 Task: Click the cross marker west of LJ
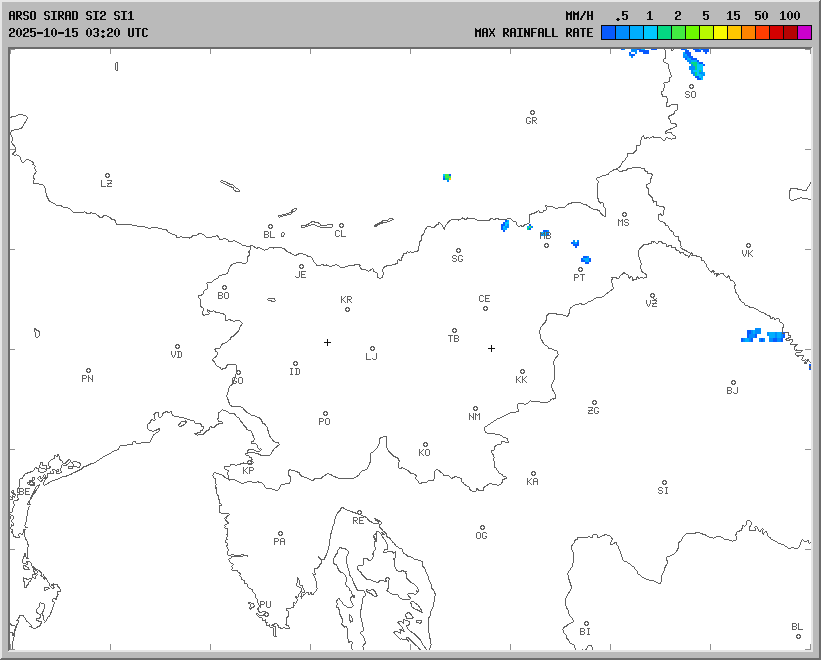[327, 342]
